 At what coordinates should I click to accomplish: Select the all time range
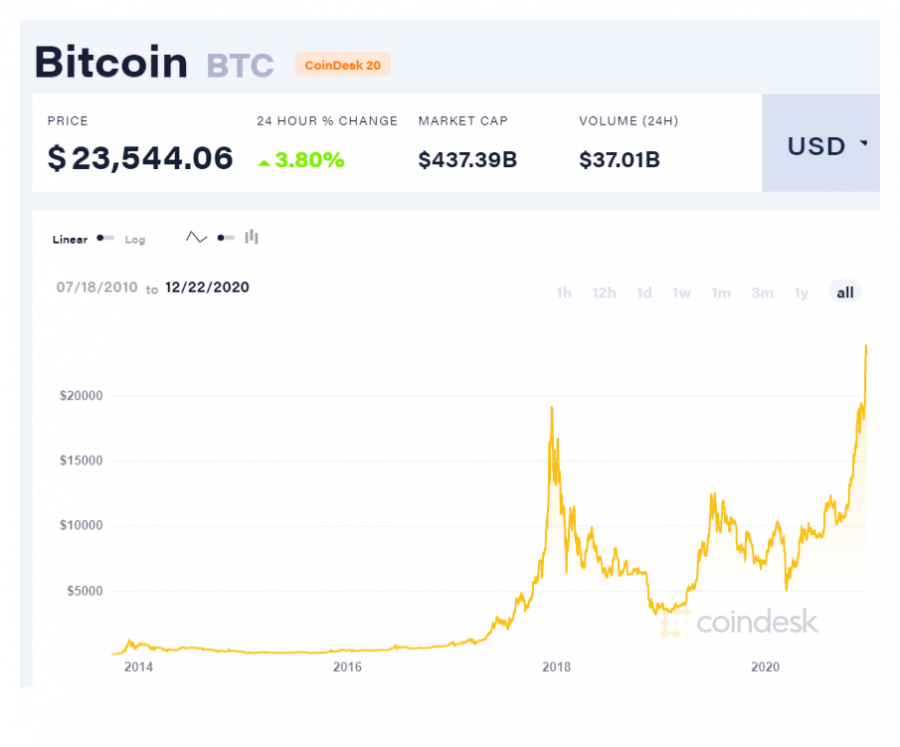pos(845,292)
